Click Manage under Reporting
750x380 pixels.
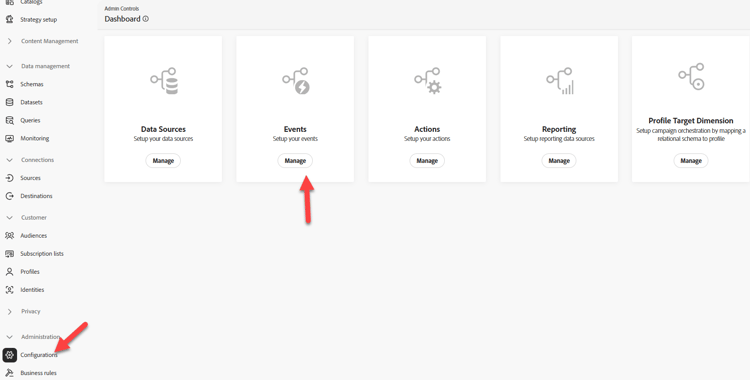(559, 161)
